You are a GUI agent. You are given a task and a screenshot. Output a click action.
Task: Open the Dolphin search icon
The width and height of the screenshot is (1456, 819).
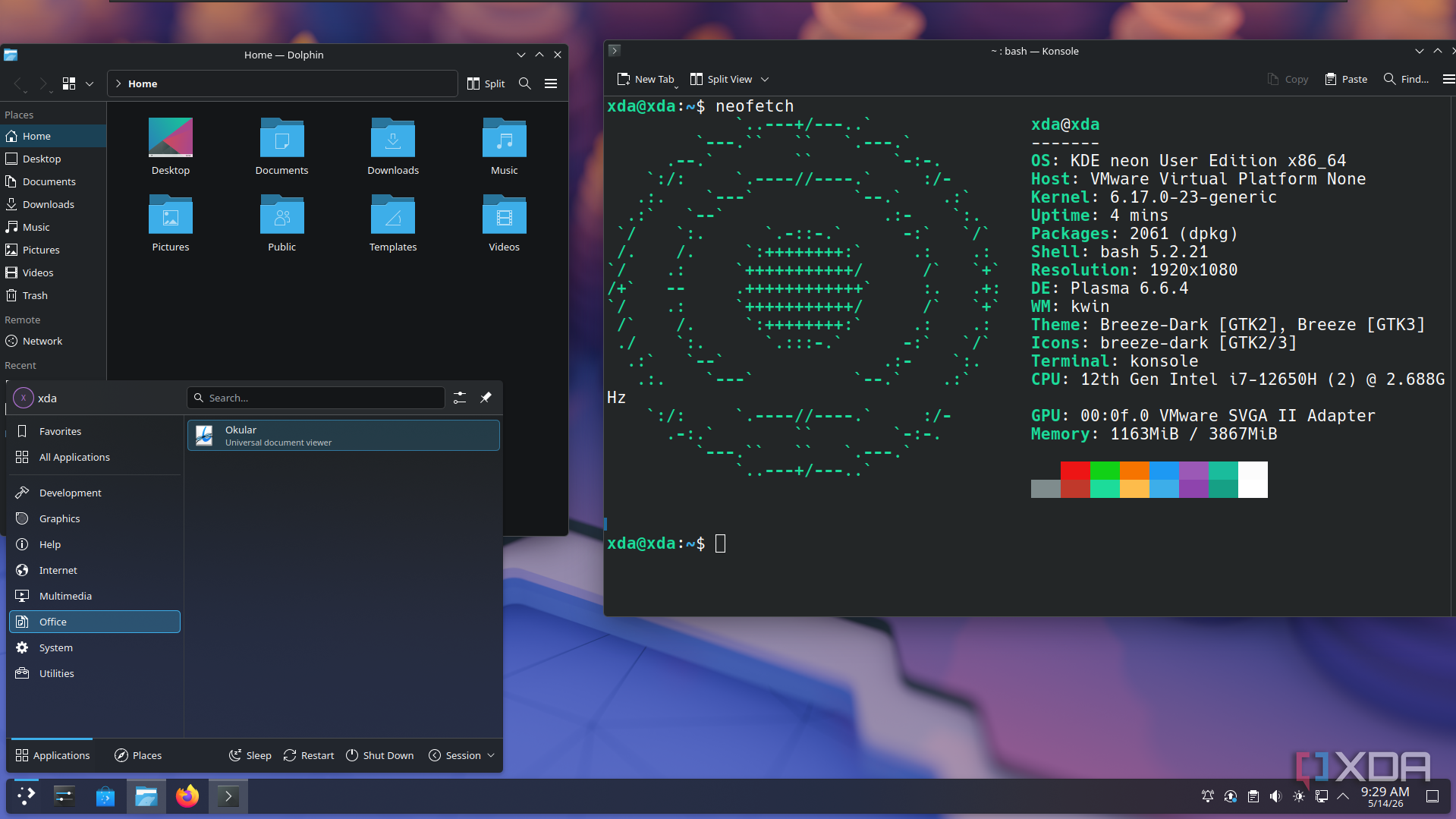(x=524, y=83)
